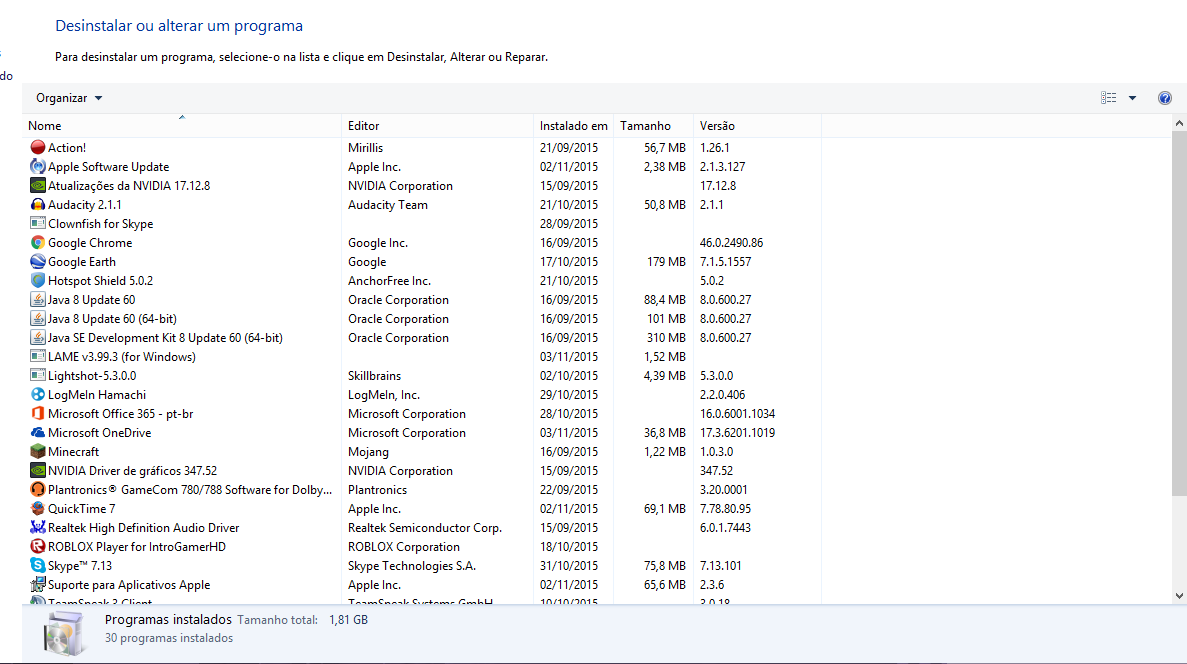
Task: Click the Programas instalados icon in details pane
Action: click(64, 633)
